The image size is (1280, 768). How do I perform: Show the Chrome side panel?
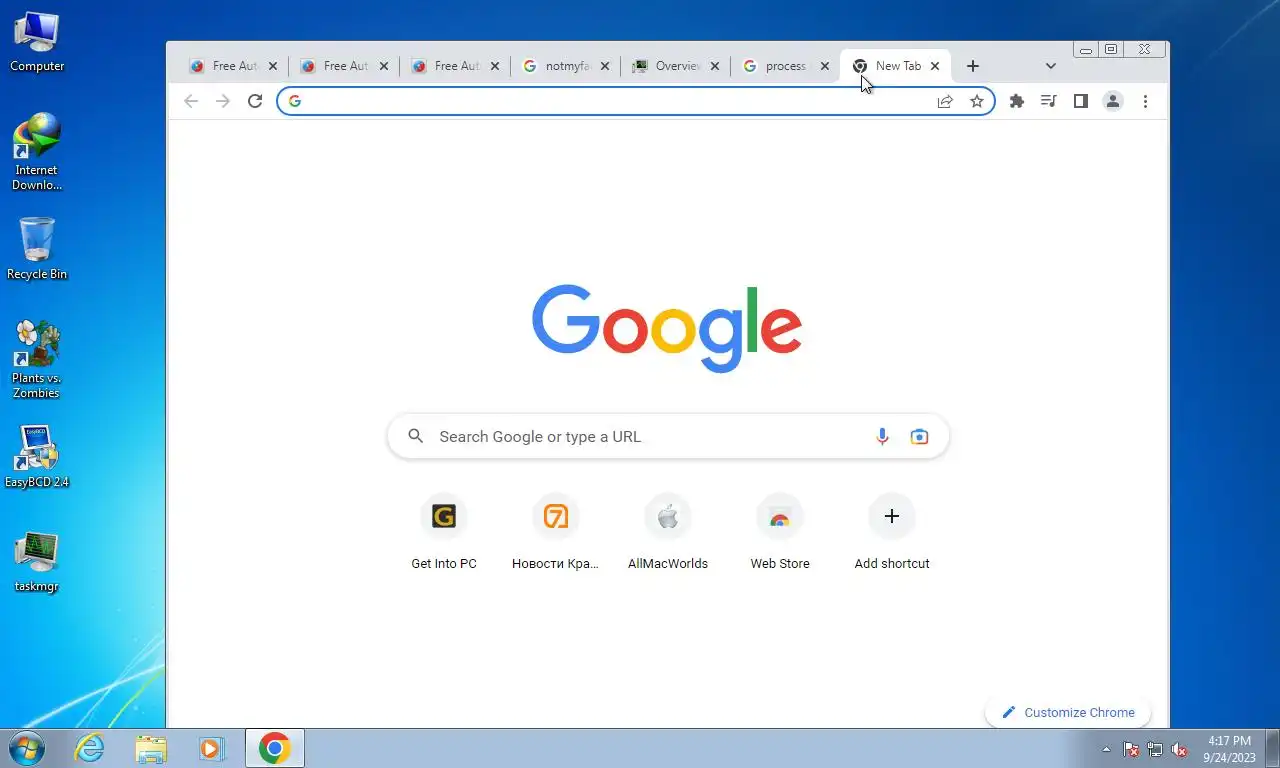click(1080, 101)
